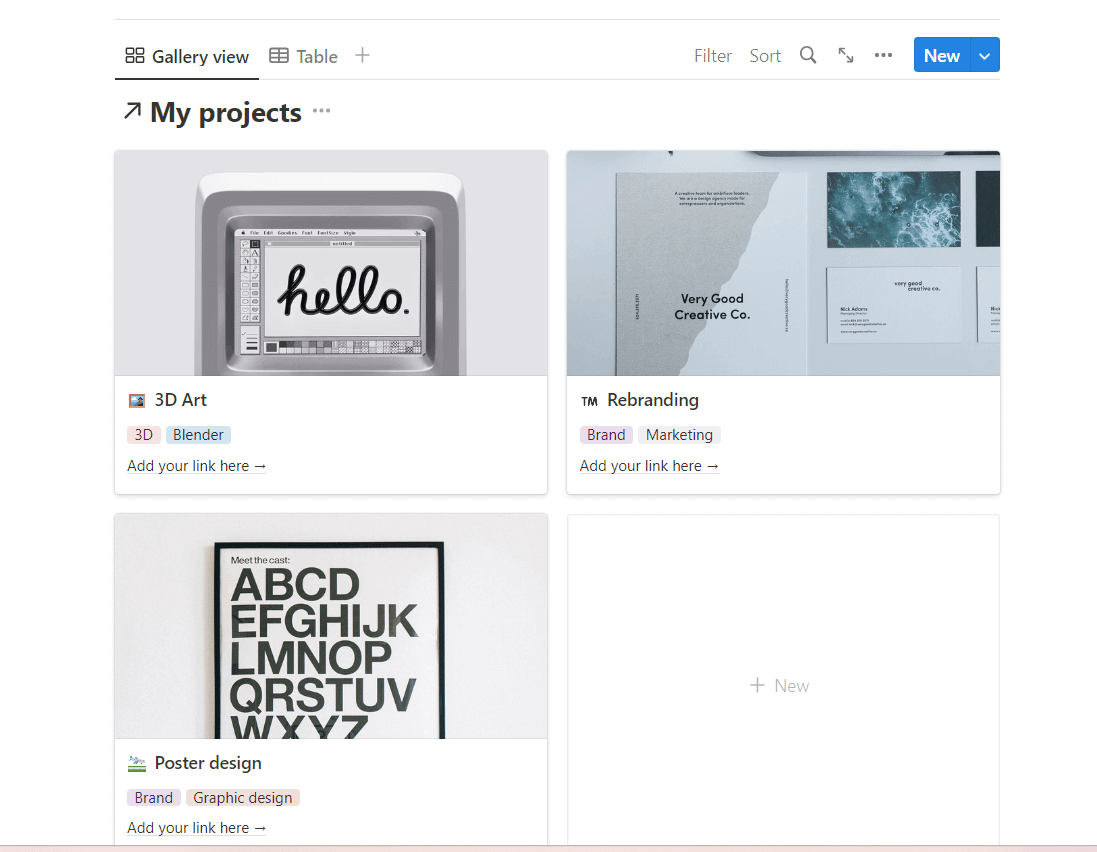Click the Graphic design tag on Poster design
The image size is (1097, 852).
[x=243, y=798]
